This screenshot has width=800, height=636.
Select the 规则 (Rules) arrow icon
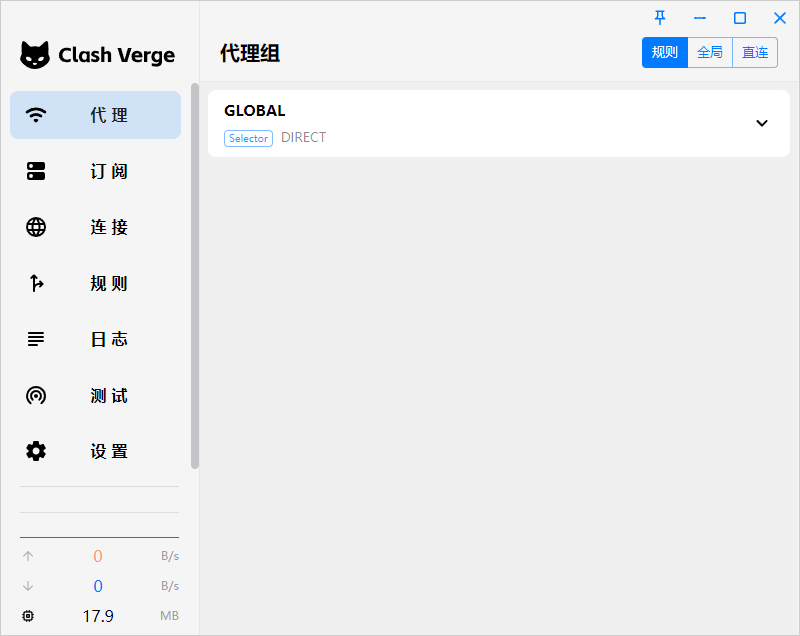(x=36, y=283)
